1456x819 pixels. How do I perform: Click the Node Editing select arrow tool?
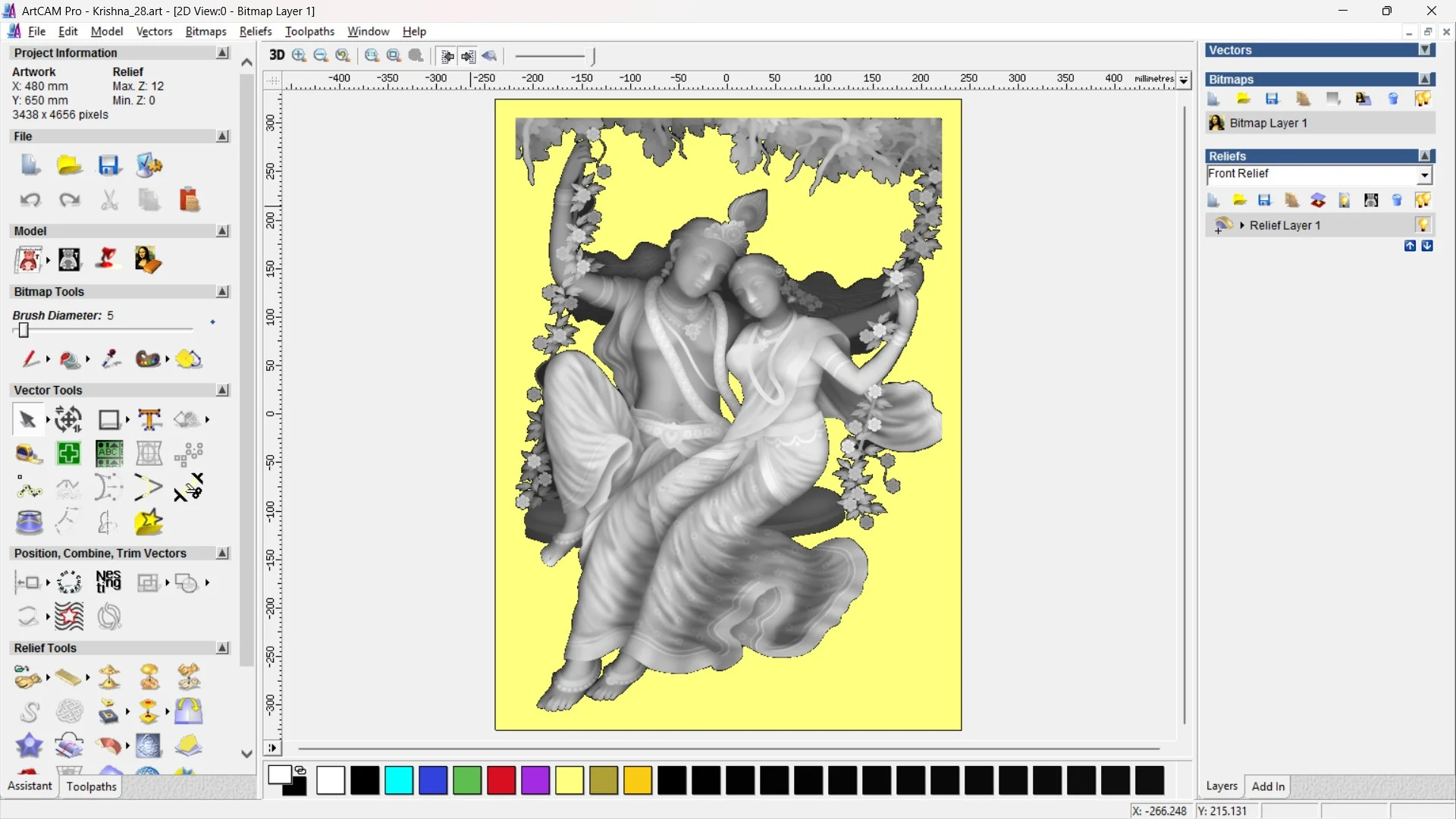coord(27,419)
